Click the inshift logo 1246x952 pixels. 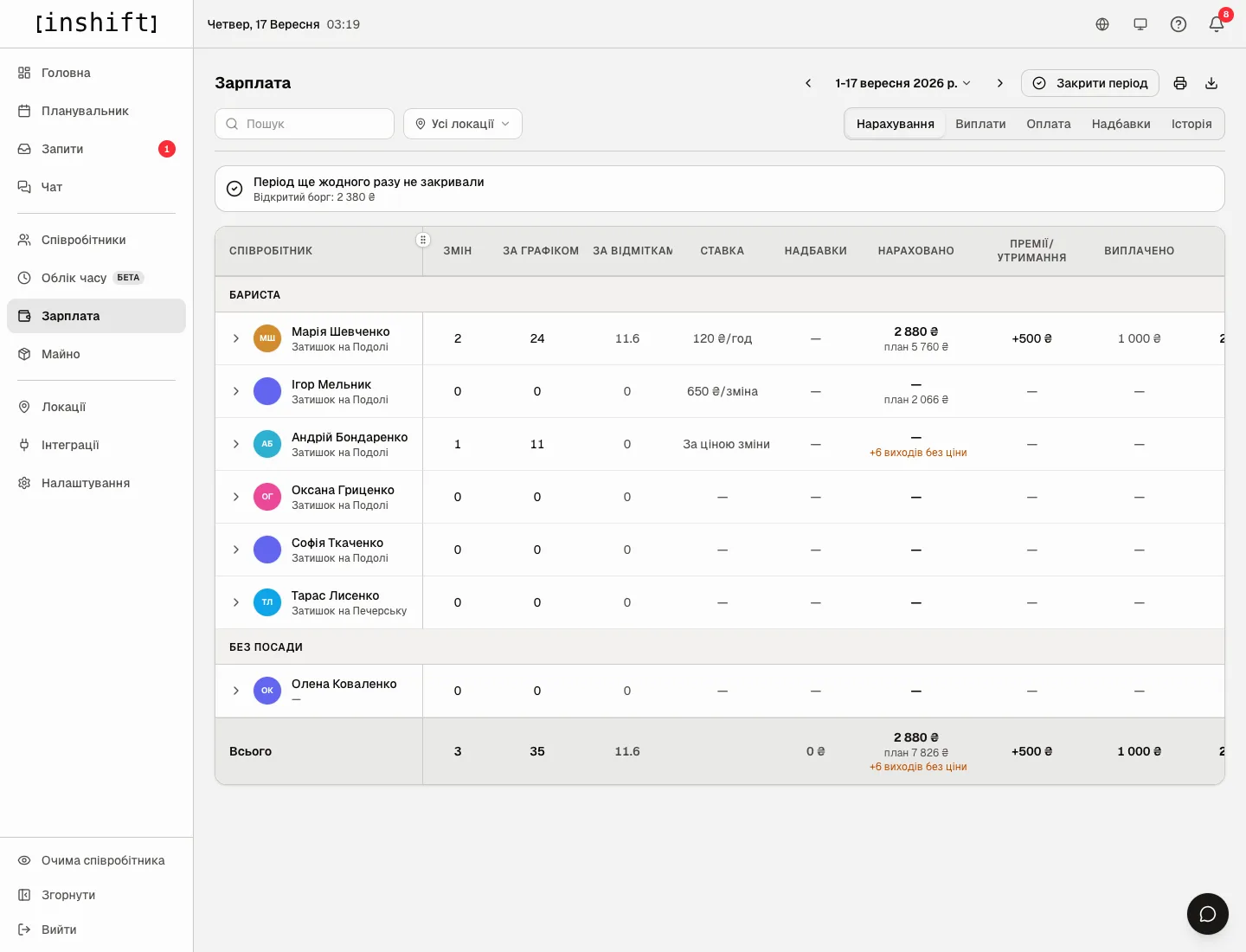pyautogui.click(x=96, y=23)
